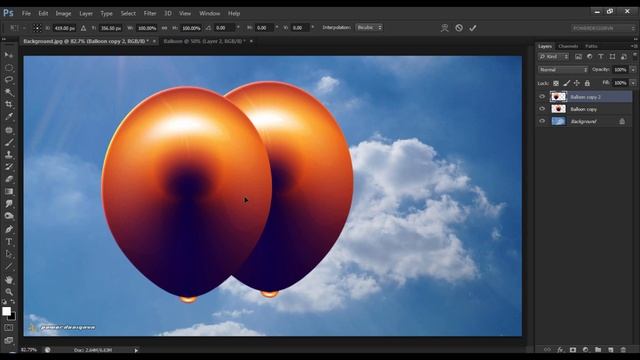
Task: Add a layer mask
Action: click(x=573, y=350)
